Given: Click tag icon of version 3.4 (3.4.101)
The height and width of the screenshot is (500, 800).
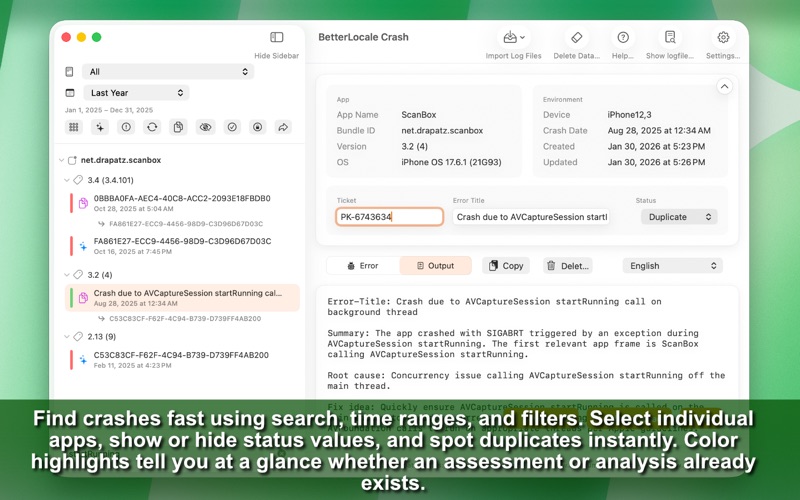Looking at the screenshot, I should 78,180.
